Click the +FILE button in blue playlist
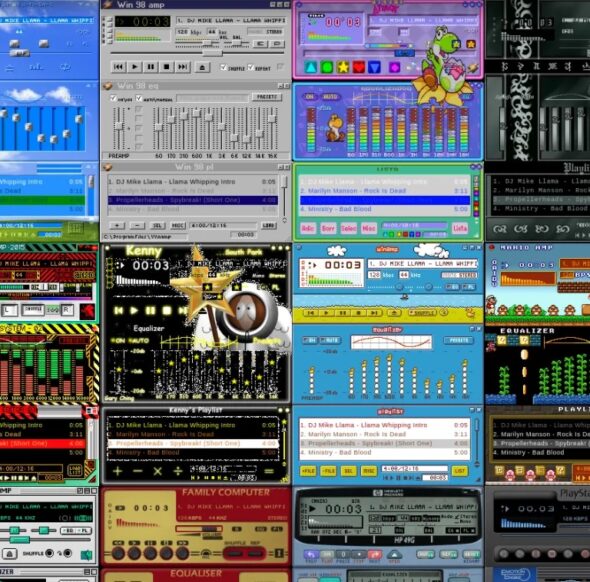The width and height of the screenshot is (590, 582). tap(308, 471)
